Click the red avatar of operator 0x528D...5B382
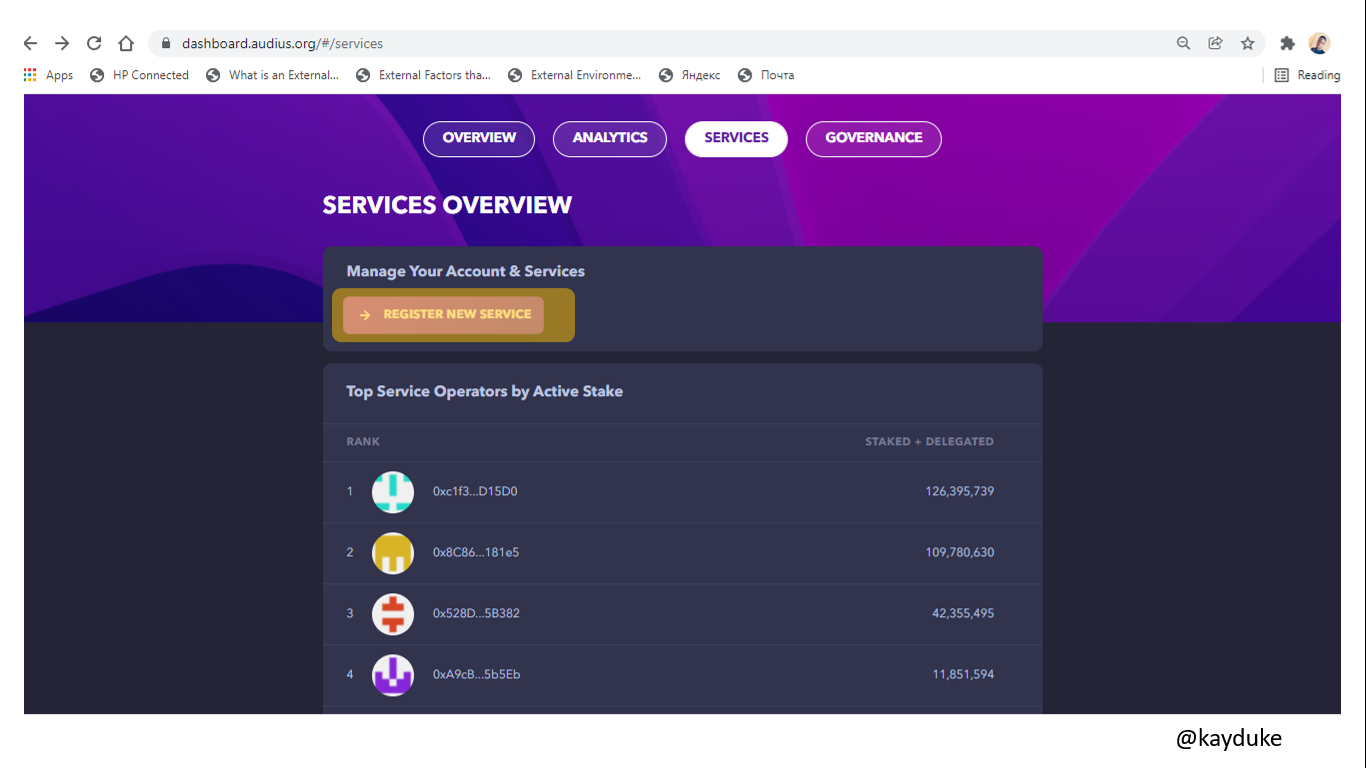 [393, 613]
